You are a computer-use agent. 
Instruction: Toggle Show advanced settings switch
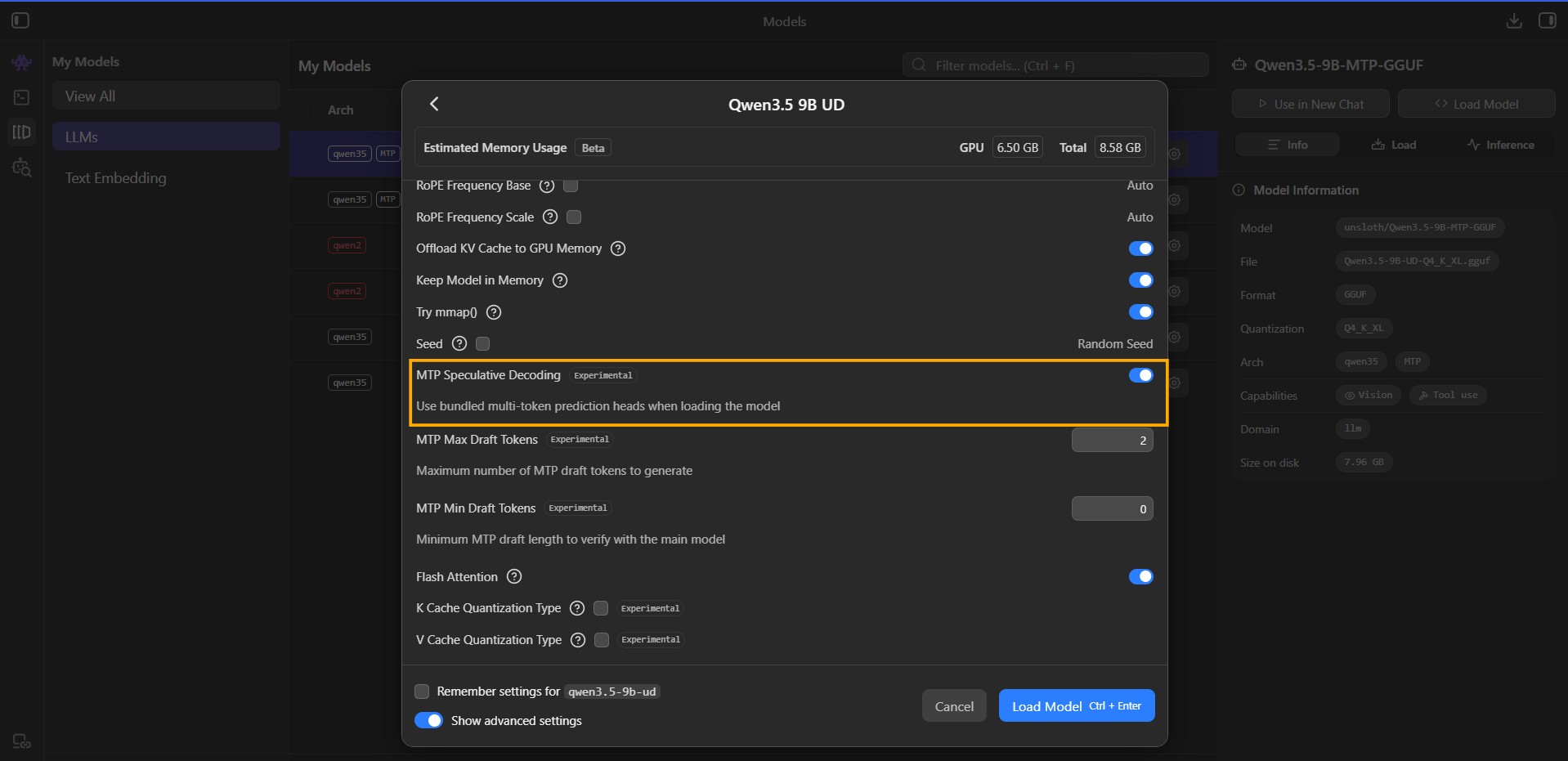(x=428, y=720)
